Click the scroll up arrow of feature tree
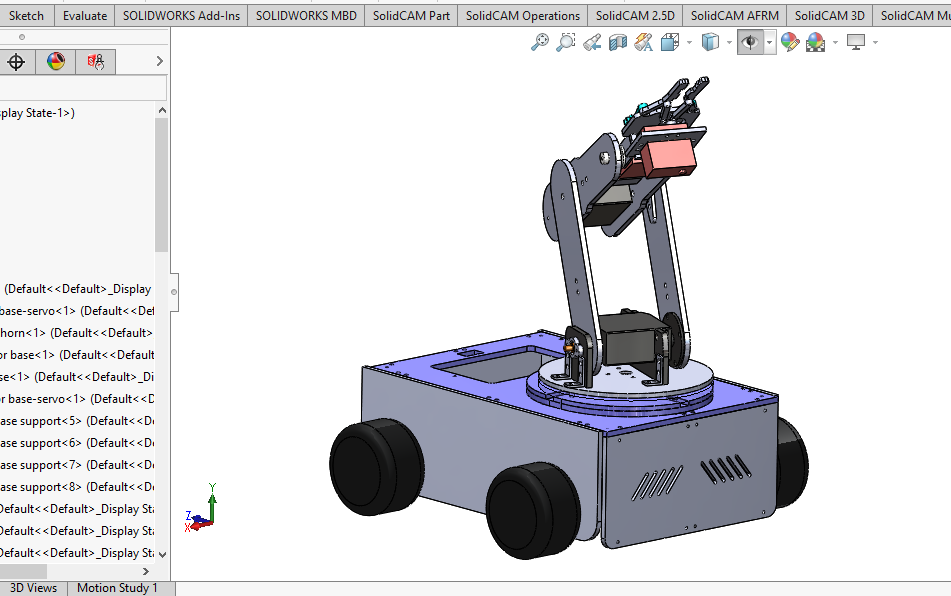This screenshot has width=951, height=596. click(x=162, y=110)
